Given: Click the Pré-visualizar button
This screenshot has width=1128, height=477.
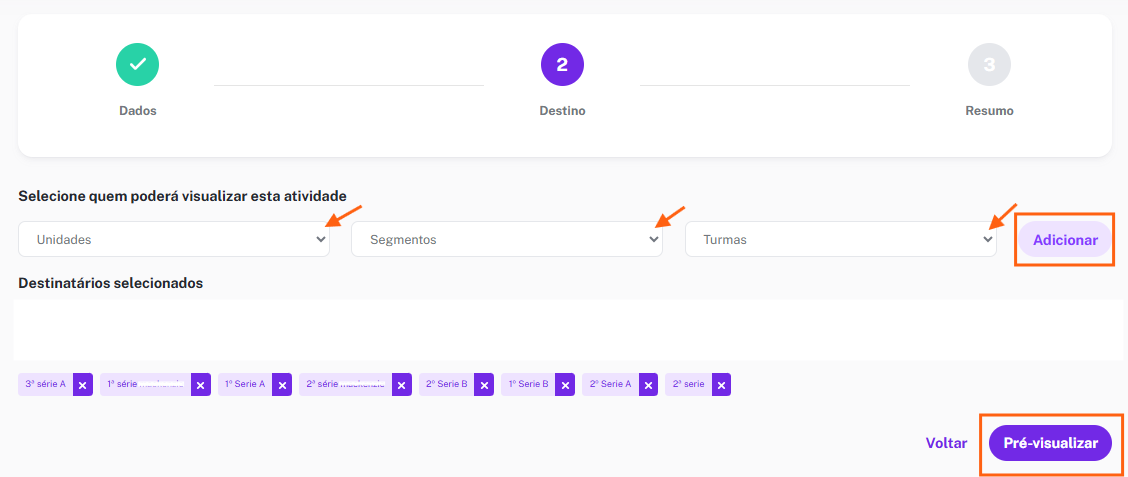Looking at the screenshot, I should 1051,443.
